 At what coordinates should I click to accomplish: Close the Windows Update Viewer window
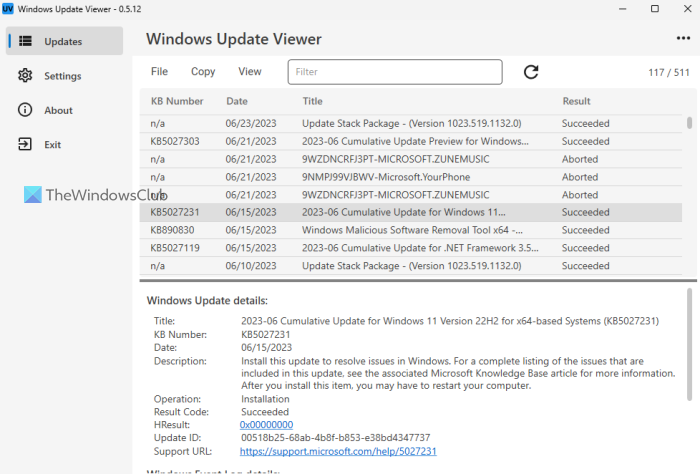coord(688,9)
